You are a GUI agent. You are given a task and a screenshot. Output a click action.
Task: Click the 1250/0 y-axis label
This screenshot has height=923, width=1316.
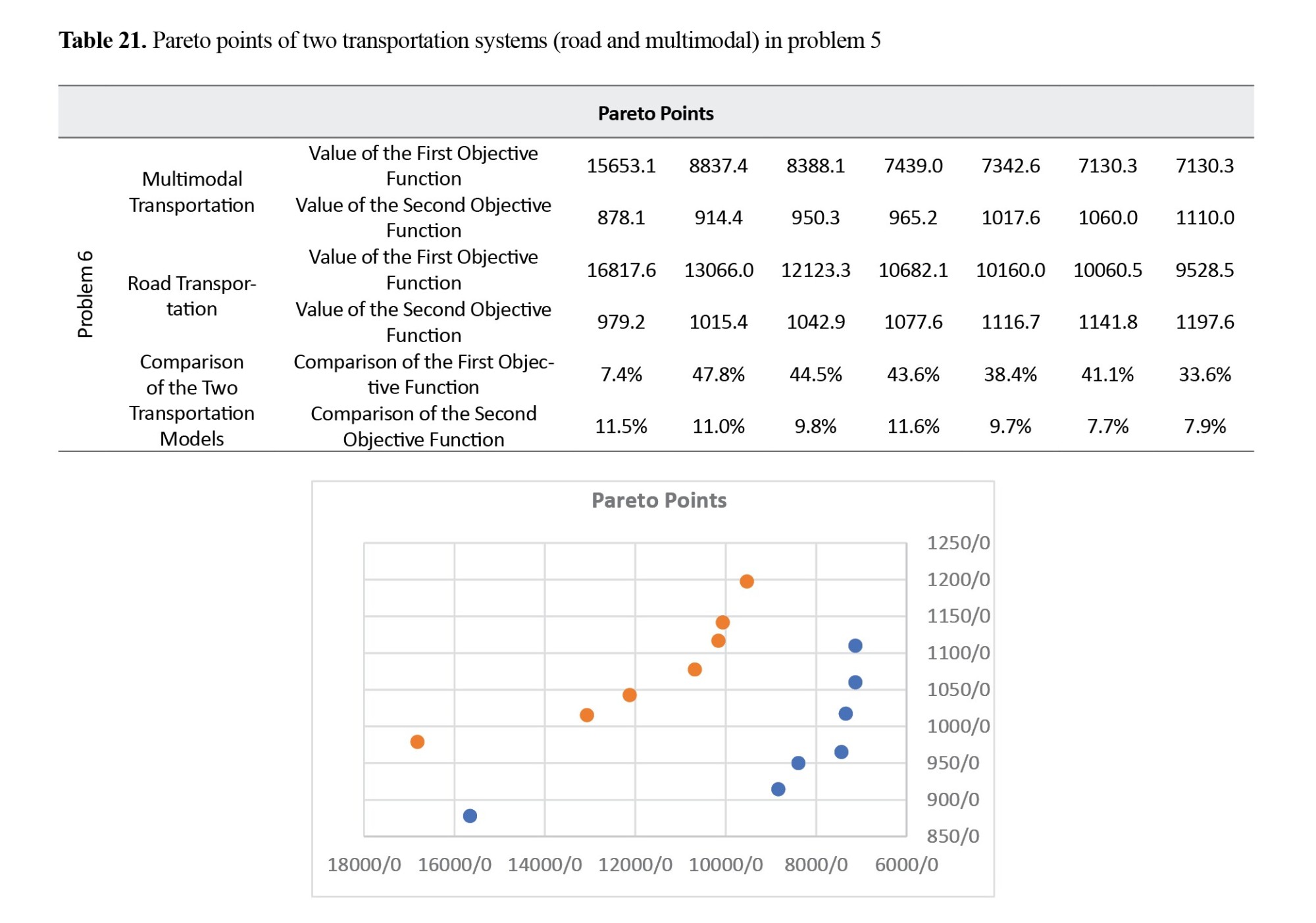coord(958,543)
